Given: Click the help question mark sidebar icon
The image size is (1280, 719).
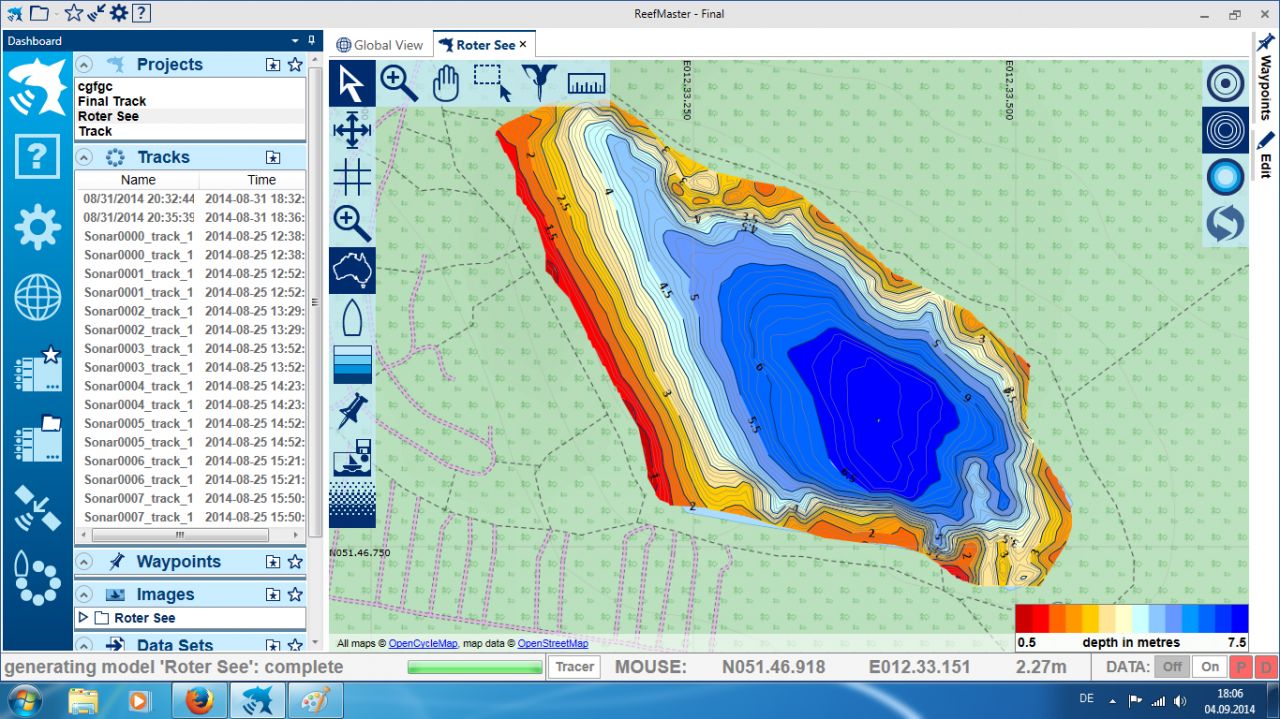Looking at the screenshot, I should 37,156.
